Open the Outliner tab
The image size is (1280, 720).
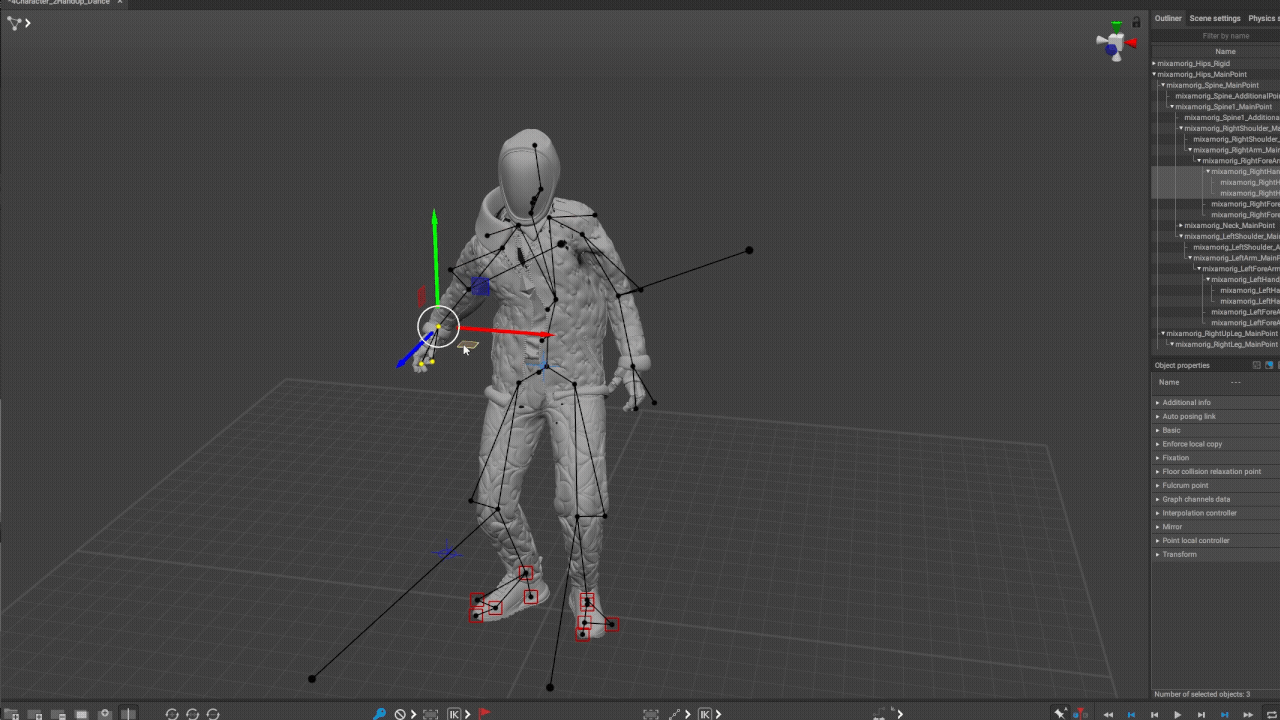[x=1168, y=18]
